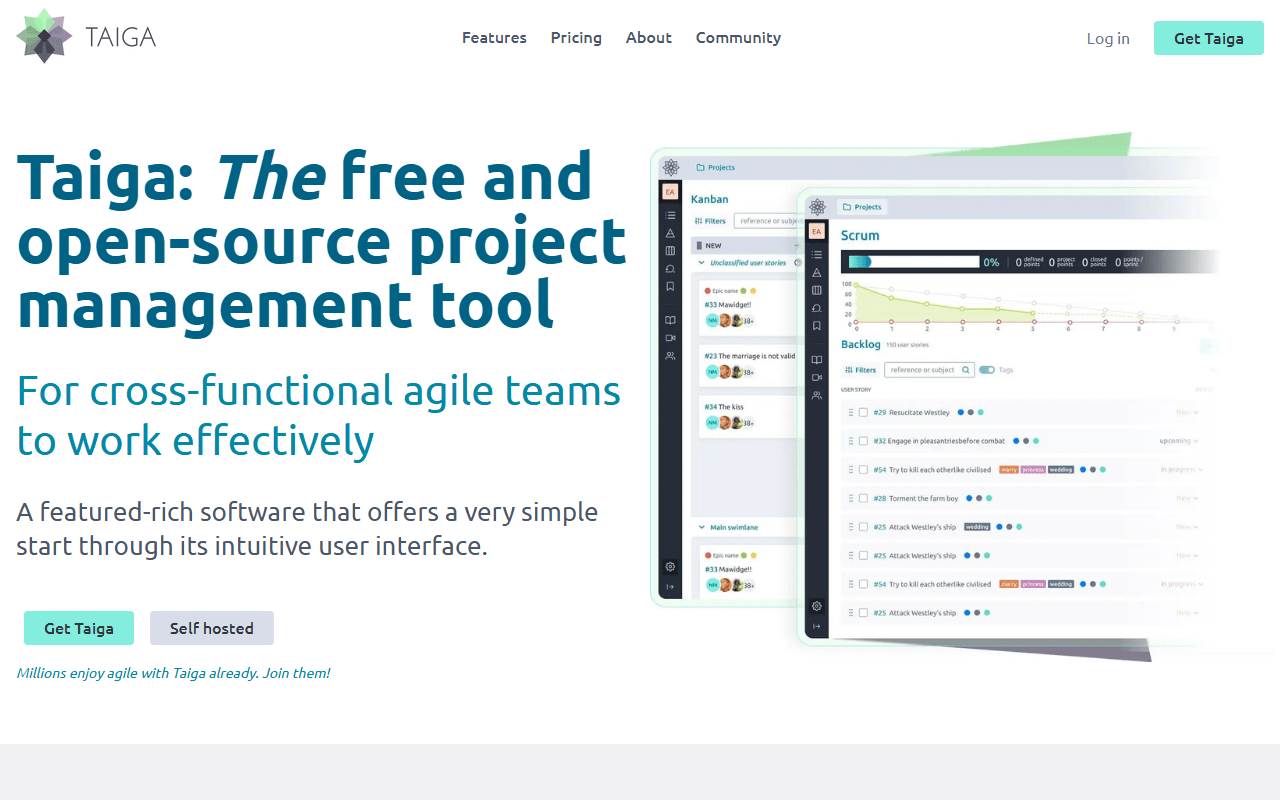This screenshot has height=800, width=1280.
Task: Click the Backlog heading
Action: coord(861,344)
